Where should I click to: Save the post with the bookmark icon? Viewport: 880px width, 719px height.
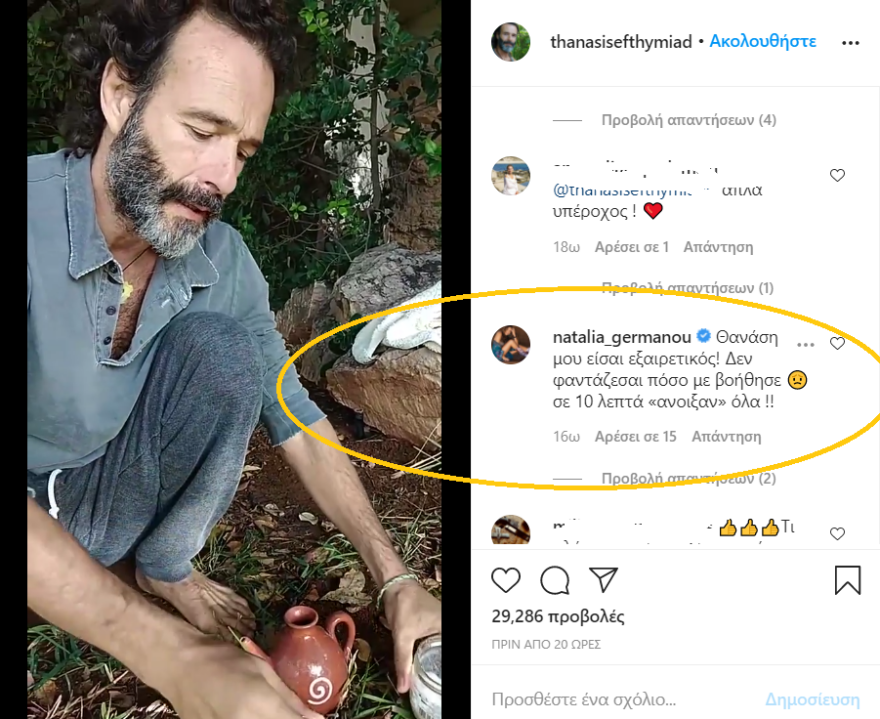(x=849, y=579)
